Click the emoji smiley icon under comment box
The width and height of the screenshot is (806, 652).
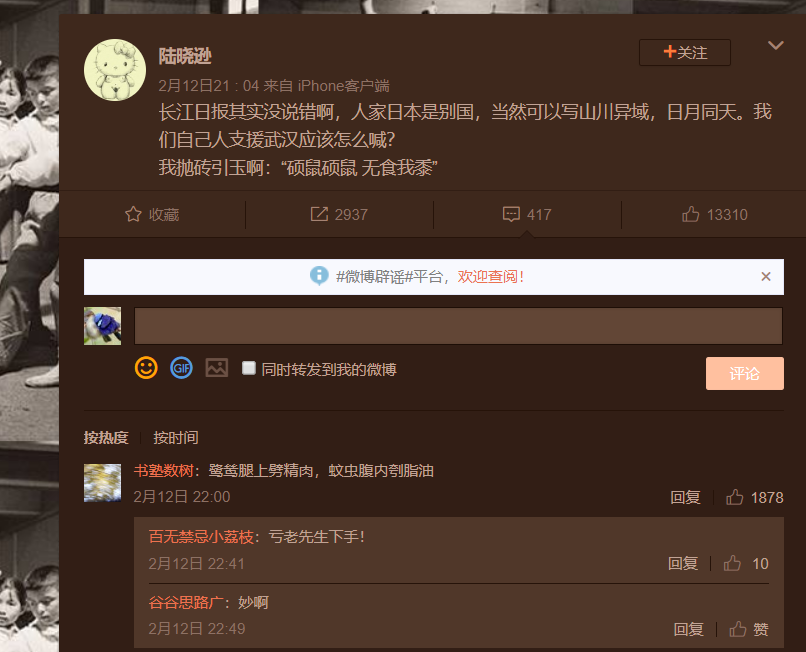(x=146, y=368)
